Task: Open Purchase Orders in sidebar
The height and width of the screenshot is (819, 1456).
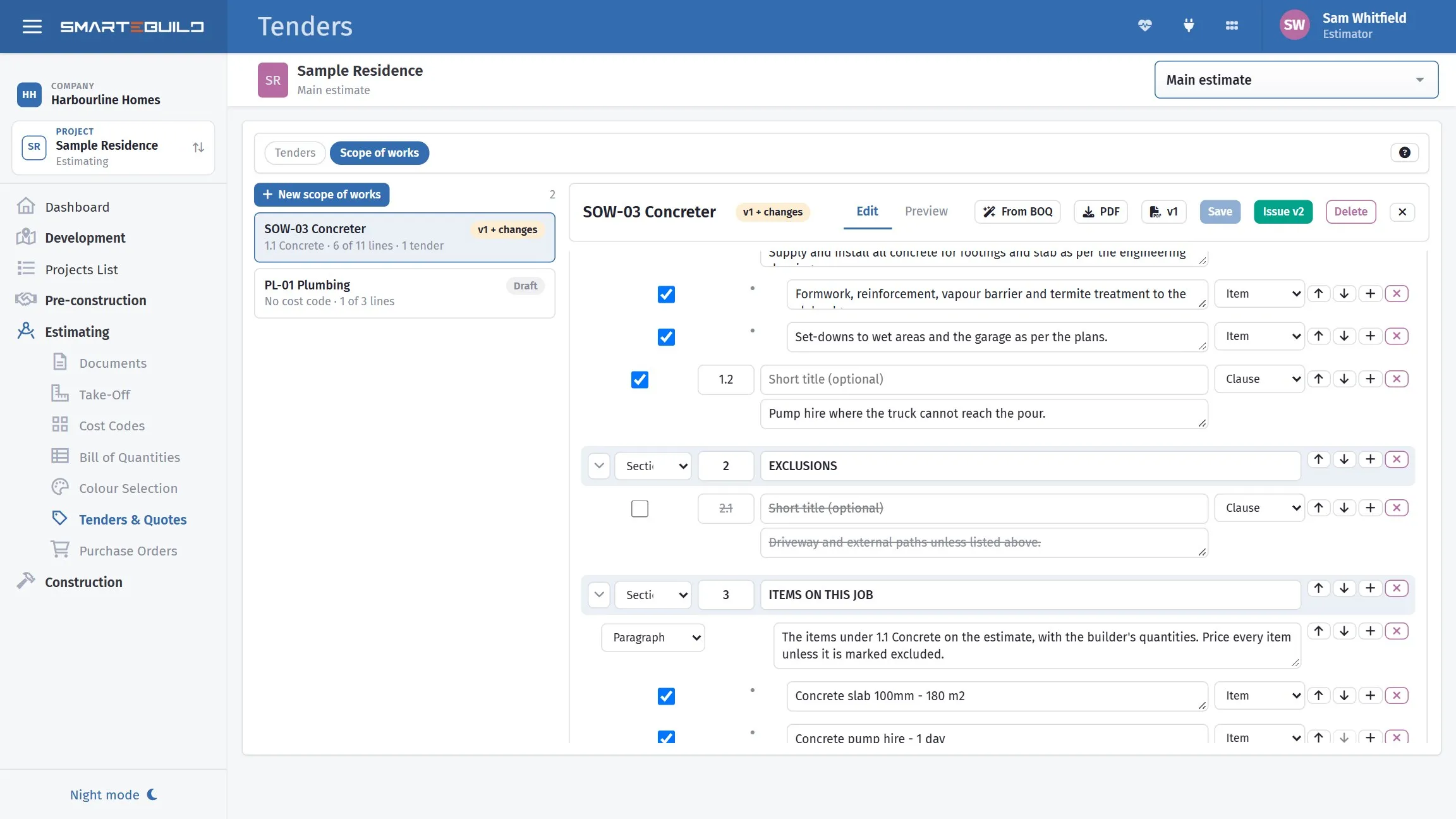Action: pyautogui.click(x=128, y=551)
